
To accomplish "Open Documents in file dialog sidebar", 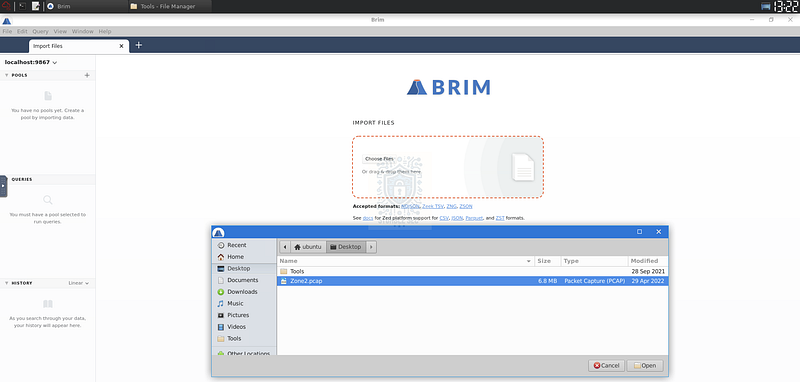I will [x=243, y=280].
